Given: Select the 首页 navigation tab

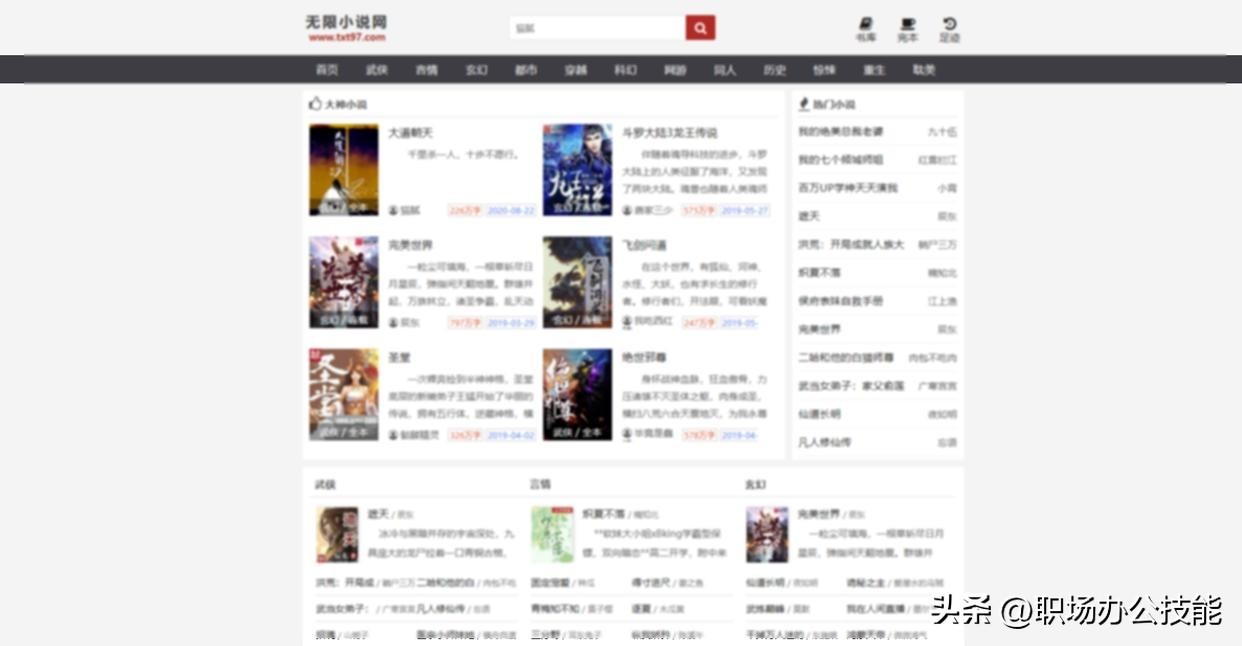Looking at the screenshot, I should tap(327, 70).
